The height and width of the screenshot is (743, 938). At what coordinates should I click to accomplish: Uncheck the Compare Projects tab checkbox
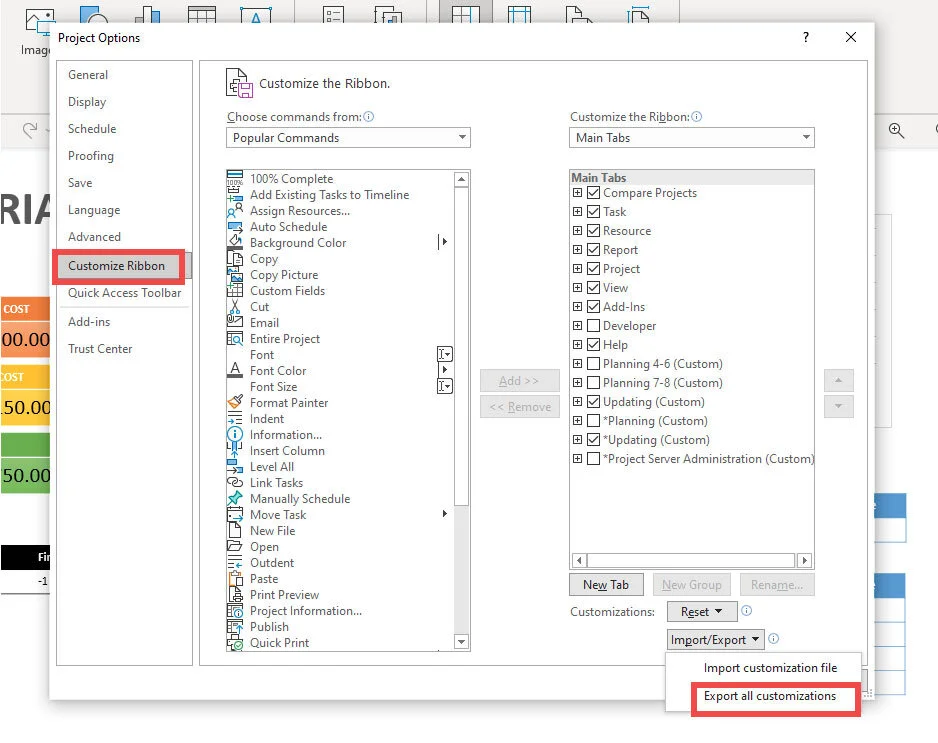tap(593, 193)
